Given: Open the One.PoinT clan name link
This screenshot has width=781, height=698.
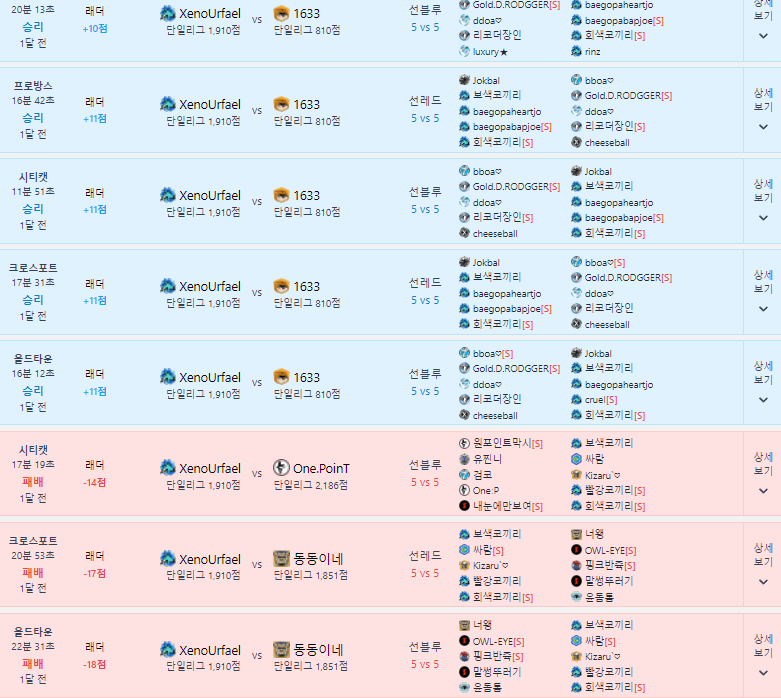Looking at the screenshot, I should [x=321, y=468].
